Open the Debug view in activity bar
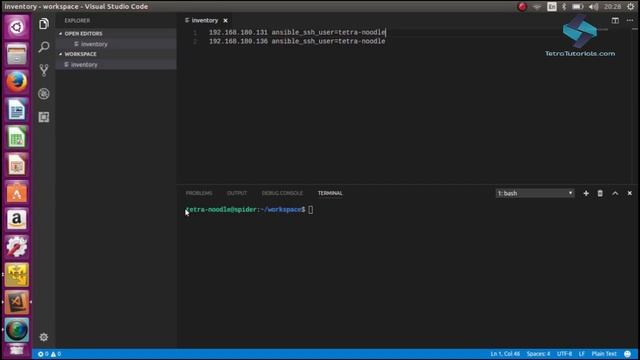The height and width of the screenshot is (360, 640). [x=44, y=94]
